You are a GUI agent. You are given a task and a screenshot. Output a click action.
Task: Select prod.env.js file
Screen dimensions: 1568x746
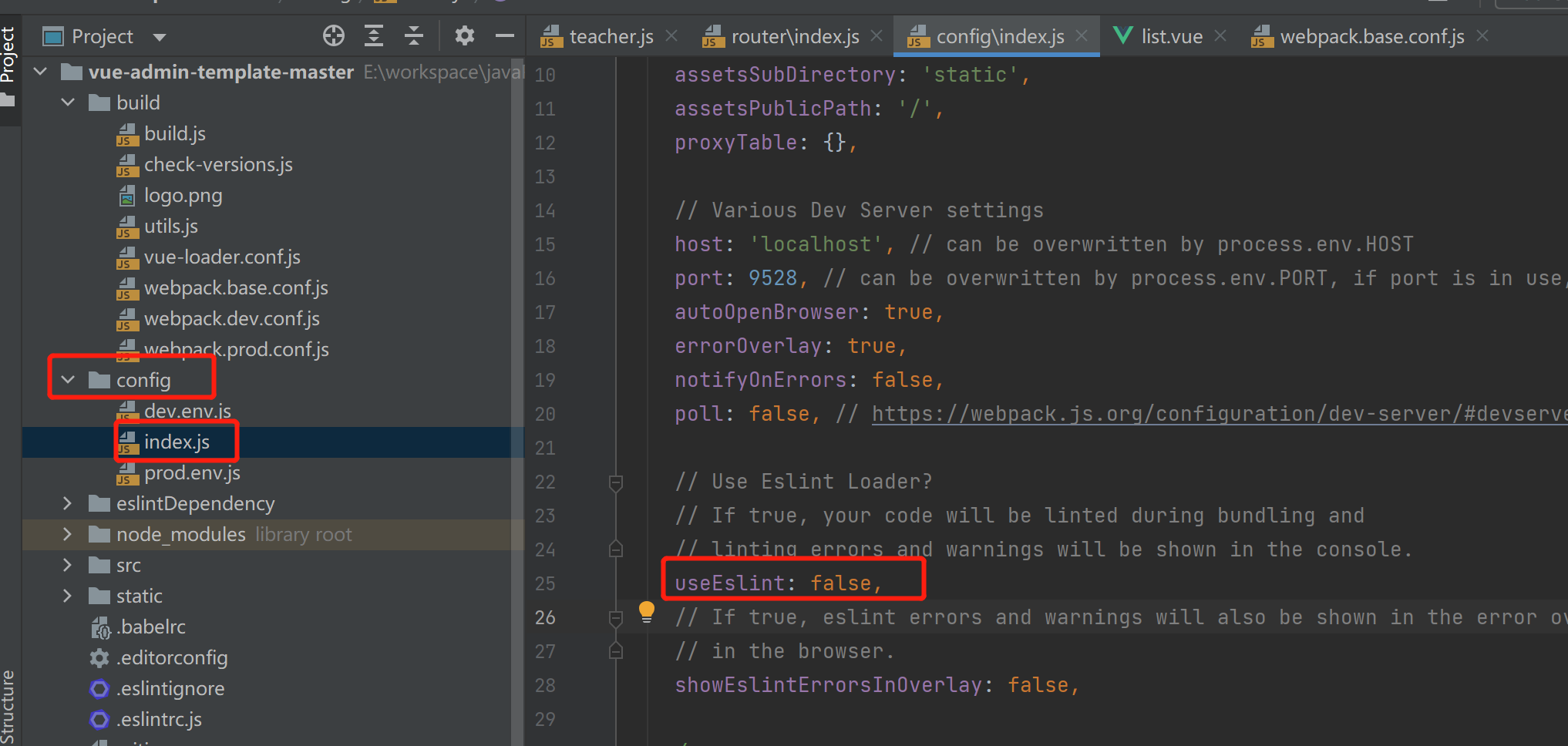click(x=192, y=472)
